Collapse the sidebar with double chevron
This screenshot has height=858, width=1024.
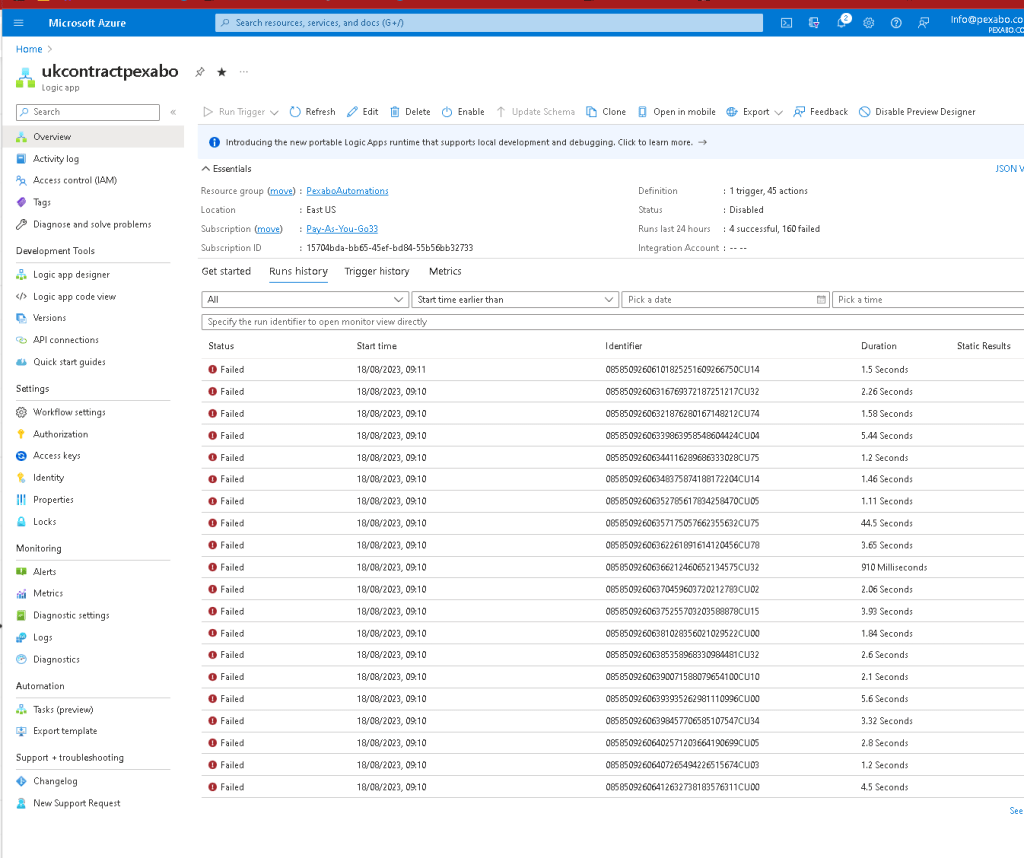[173, 112]
